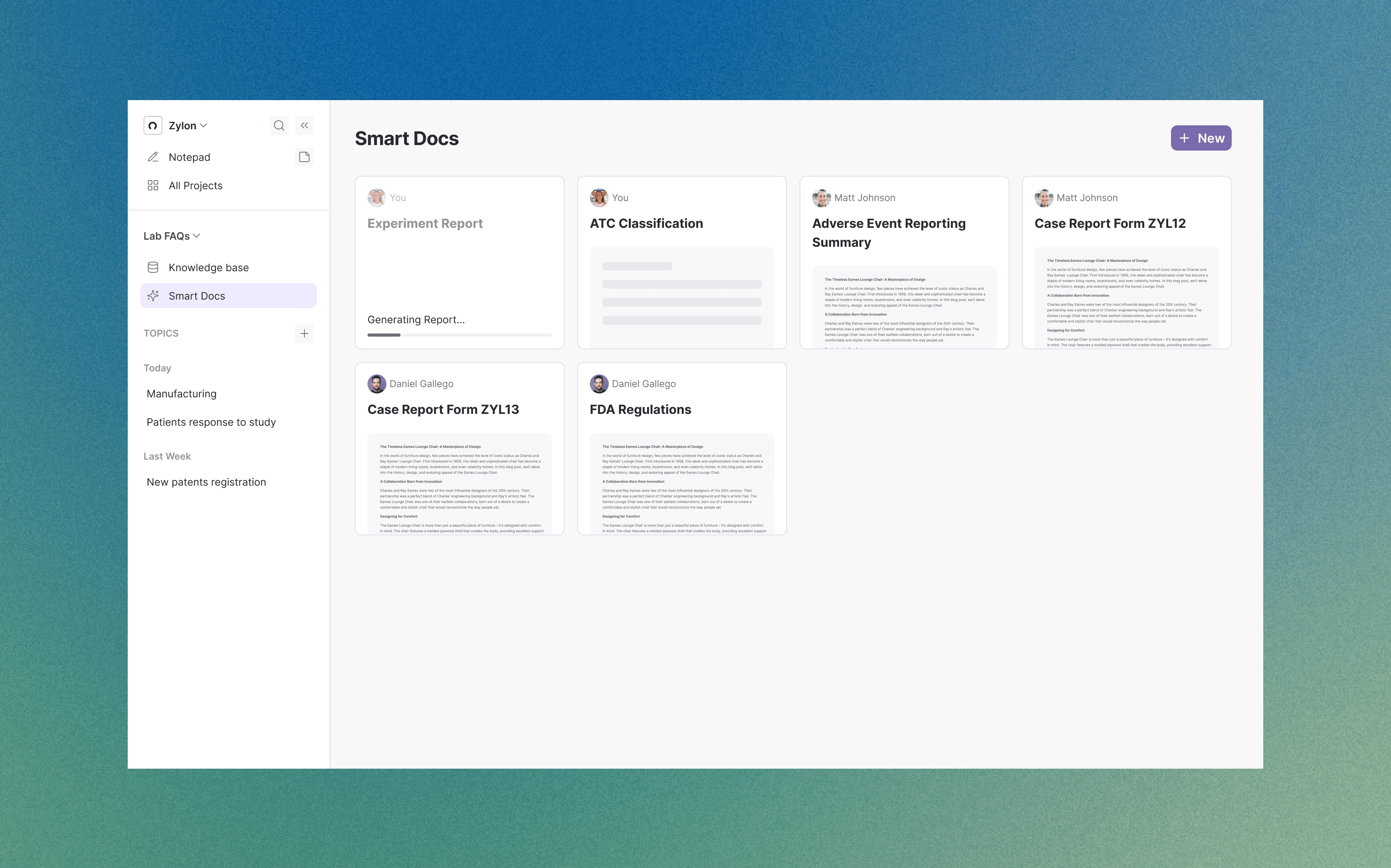Screen dimensions: 1391x868
Task: Click the grid icon next to All Projects
Action: click(x=153, y=185)
